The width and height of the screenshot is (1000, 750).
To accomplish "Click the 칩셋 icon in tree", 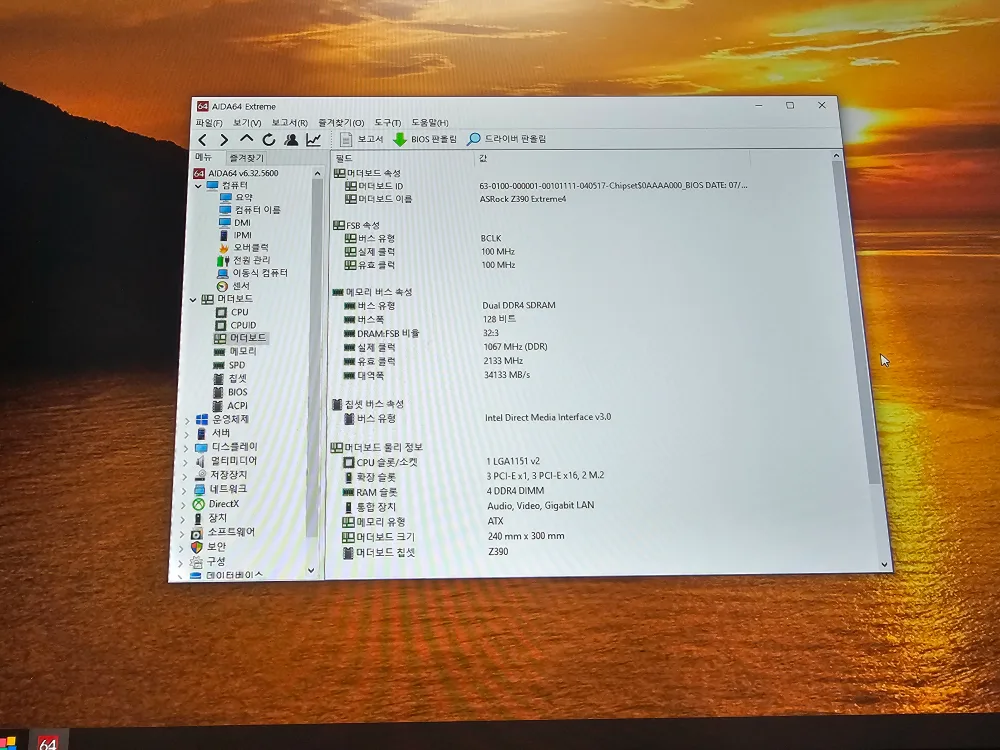I will (218, 379).
